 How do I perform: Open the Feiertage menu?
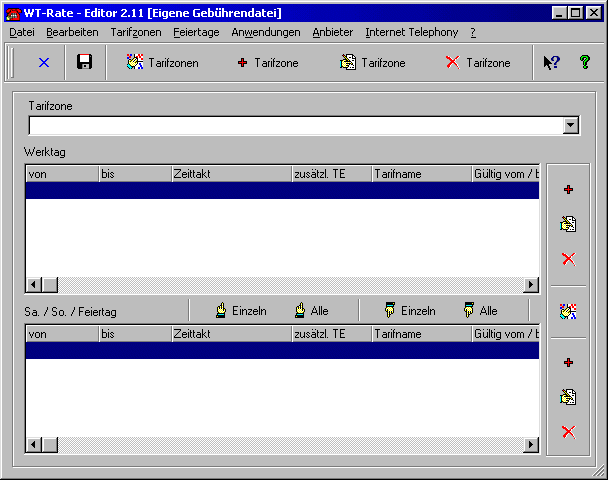(x=196, y=32)
